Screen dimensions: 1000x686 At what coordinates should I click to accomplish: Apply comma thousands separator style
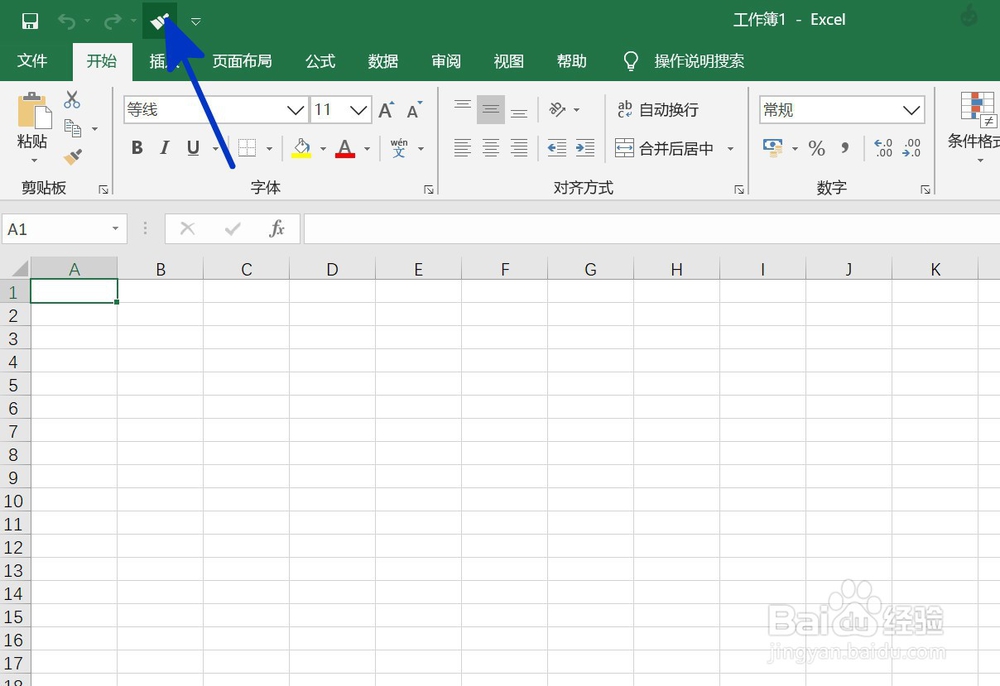click(x=845, y=149)
